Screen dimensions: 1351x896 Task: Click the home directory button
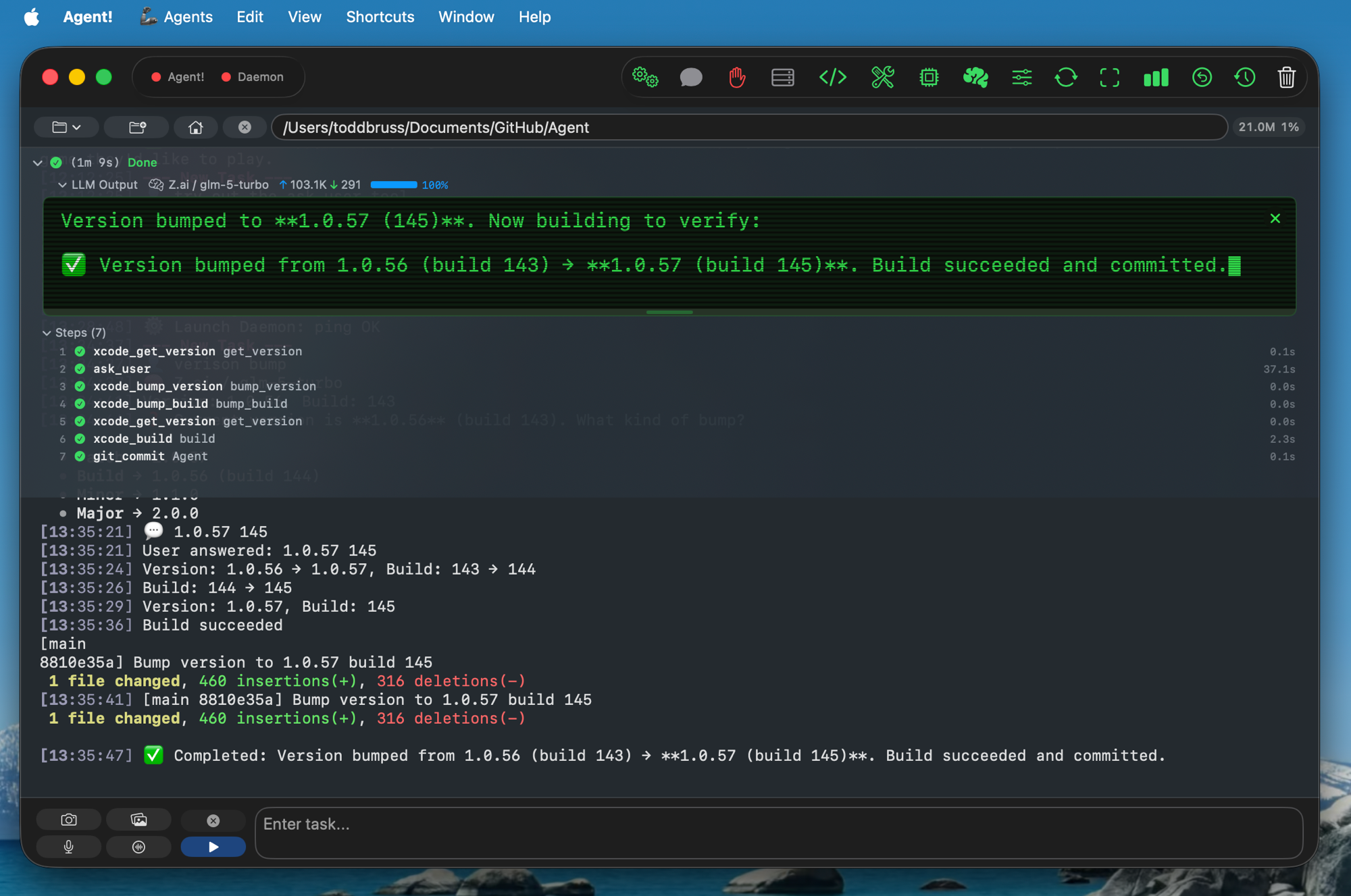pos(195,127)
